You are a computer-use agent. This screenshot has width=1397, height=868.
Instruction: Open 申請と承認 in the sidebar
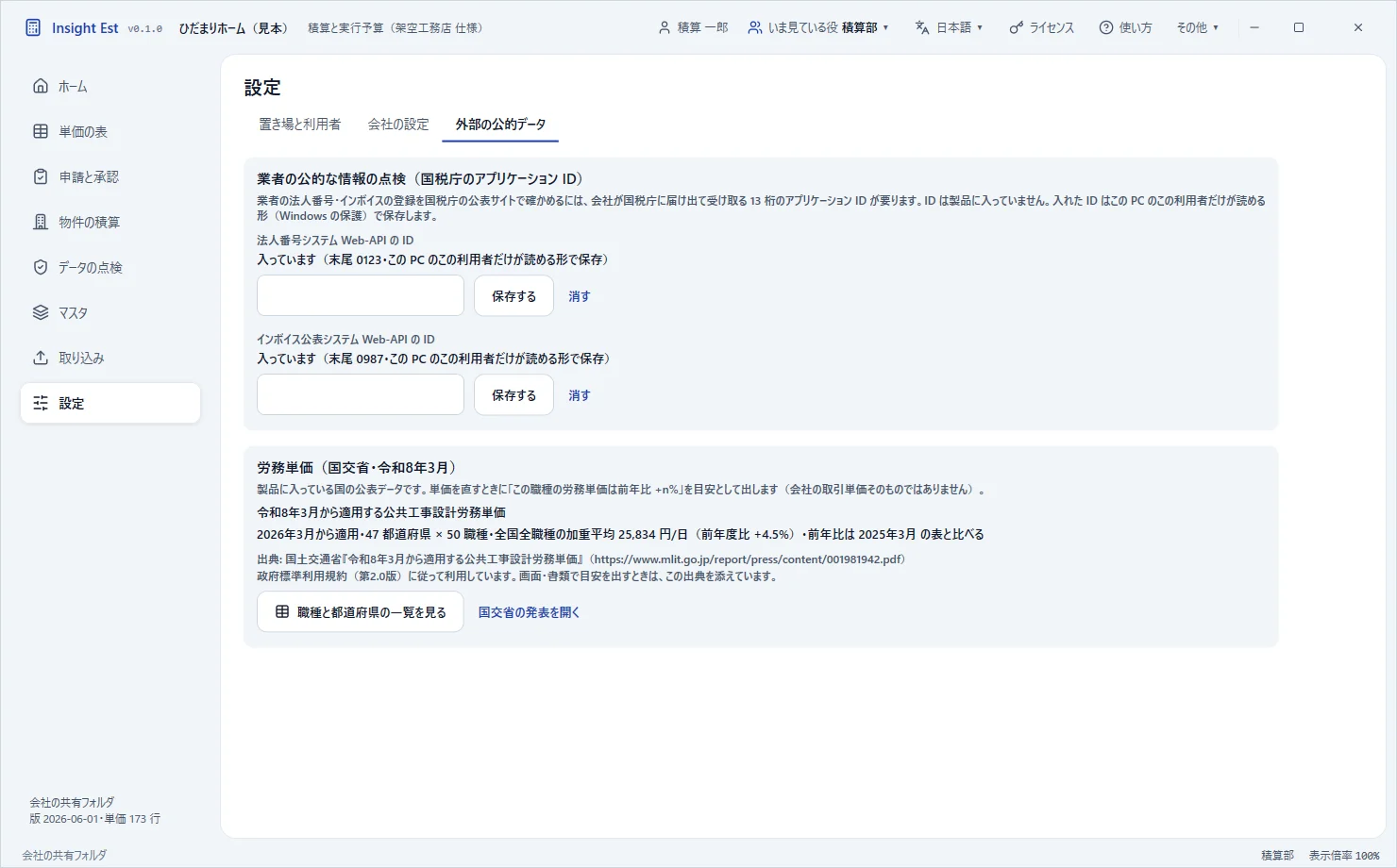pos(110,176)
